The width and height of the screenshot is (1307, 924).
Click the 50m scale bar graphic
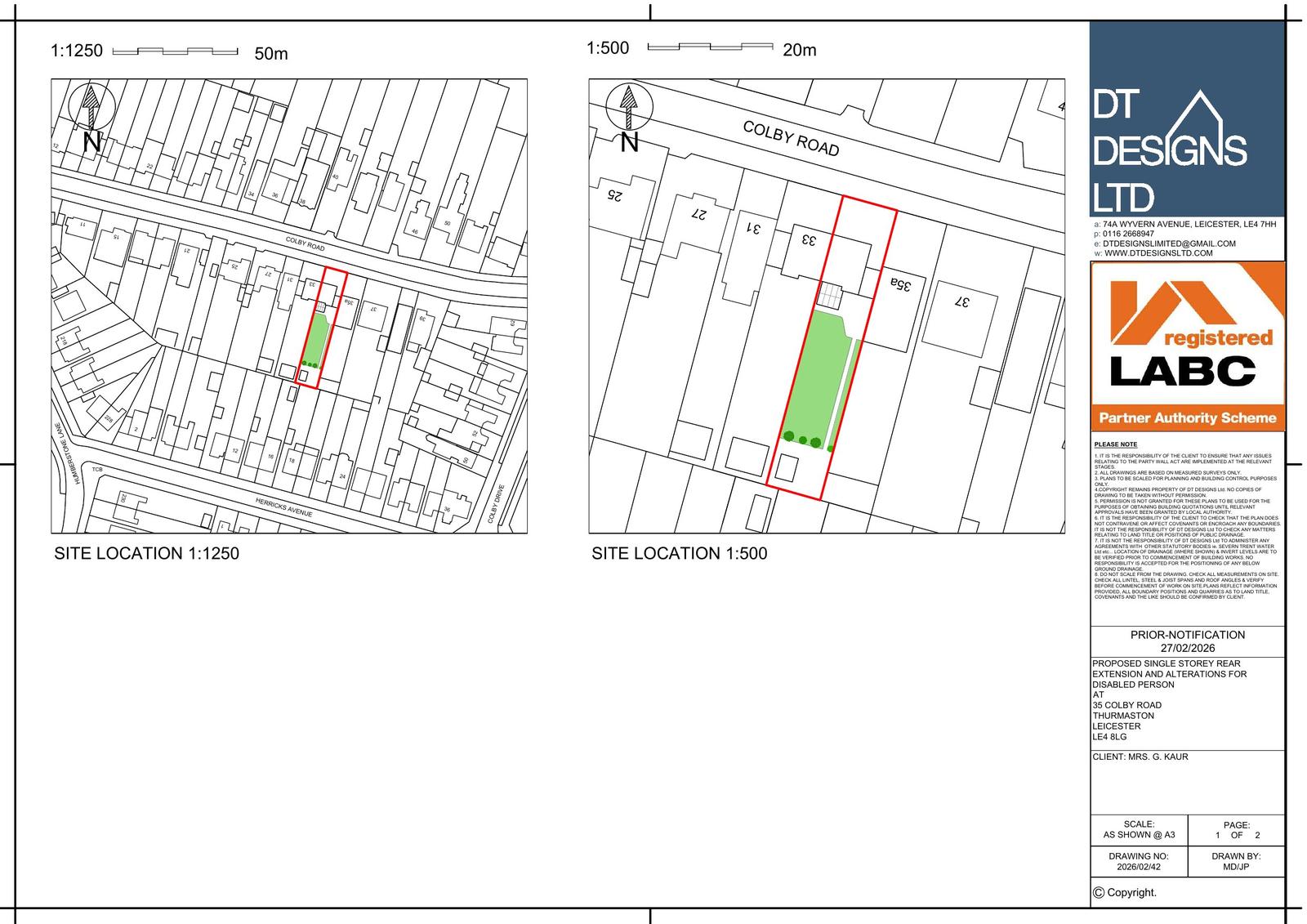(x=174, y=51)
